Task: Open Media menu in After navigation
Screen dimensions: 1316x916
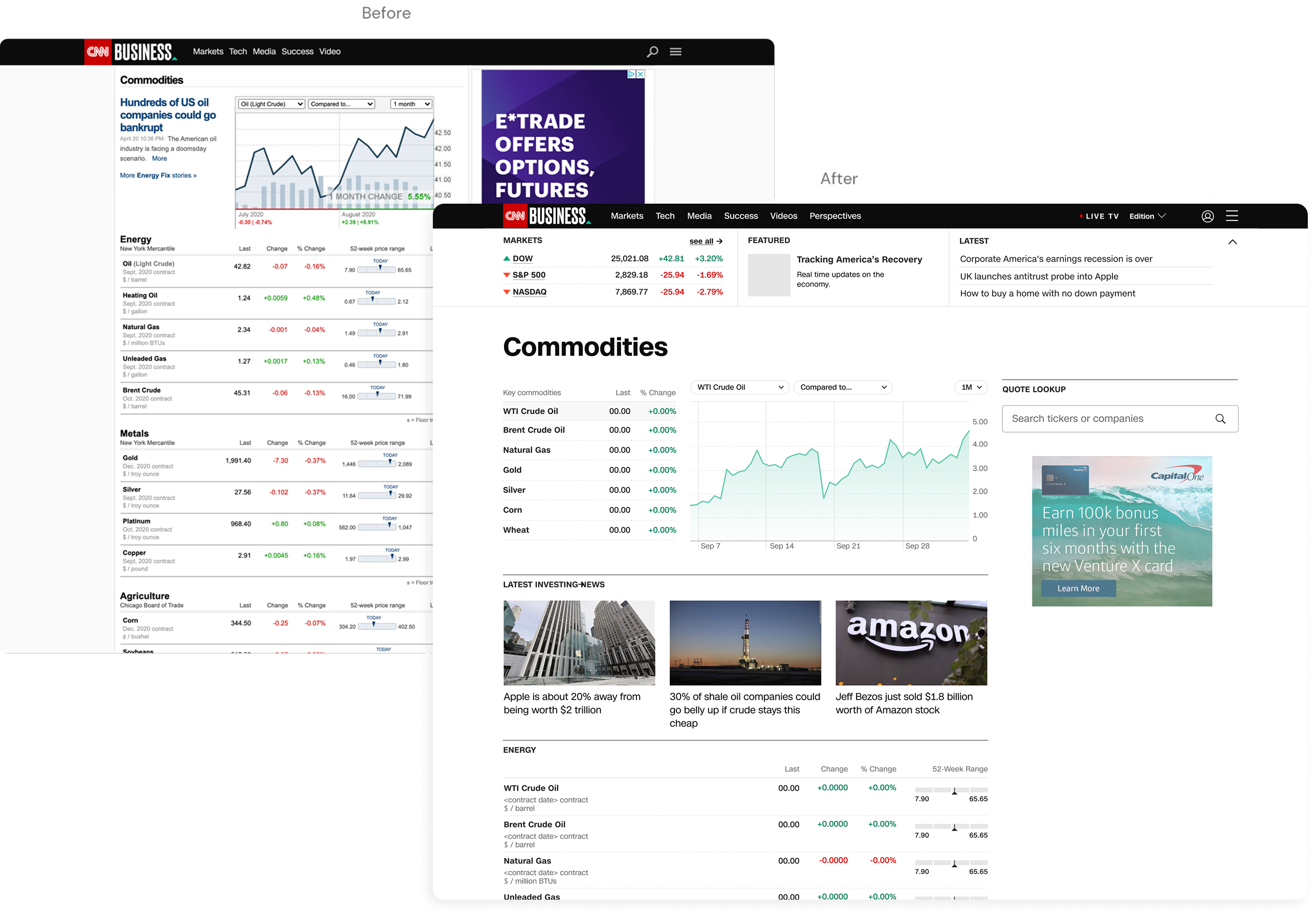Action: (x=699, y=216)
